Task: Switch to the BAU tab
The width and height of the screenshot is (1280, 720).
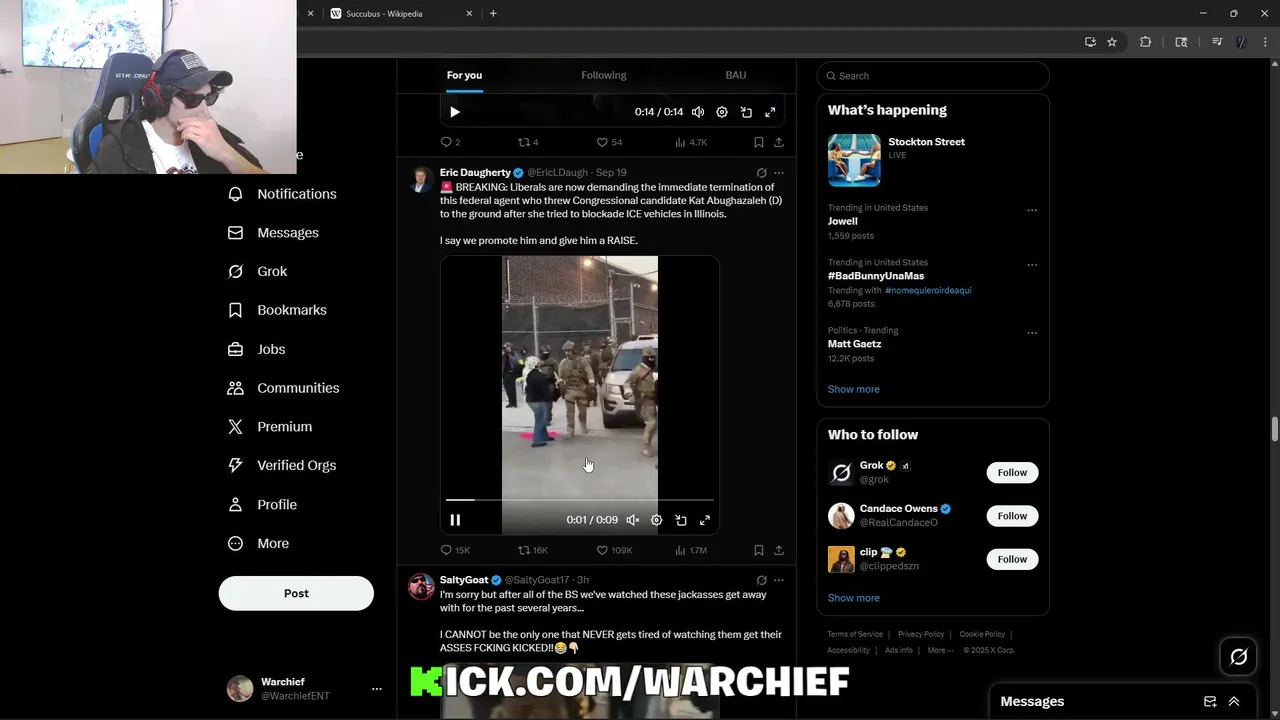Action: tap(736, 75)
